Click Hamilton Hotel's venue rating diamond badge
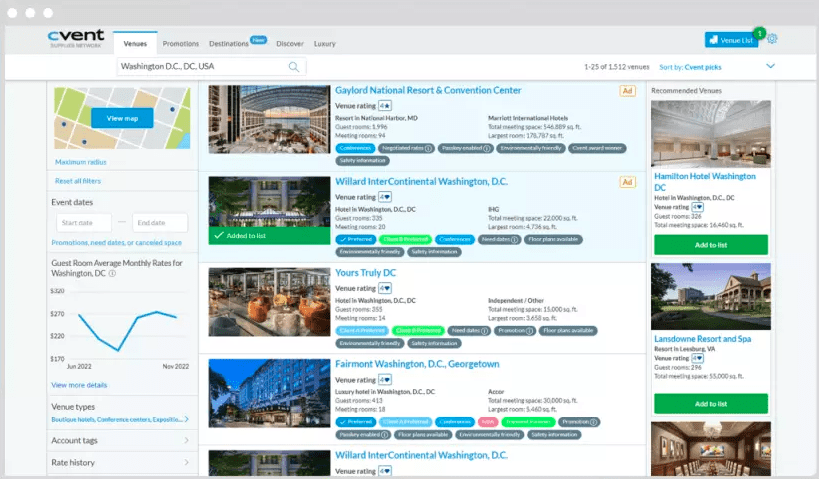This screenshot has height=479, width=819. pyautogui.click(x=697, y=207)
